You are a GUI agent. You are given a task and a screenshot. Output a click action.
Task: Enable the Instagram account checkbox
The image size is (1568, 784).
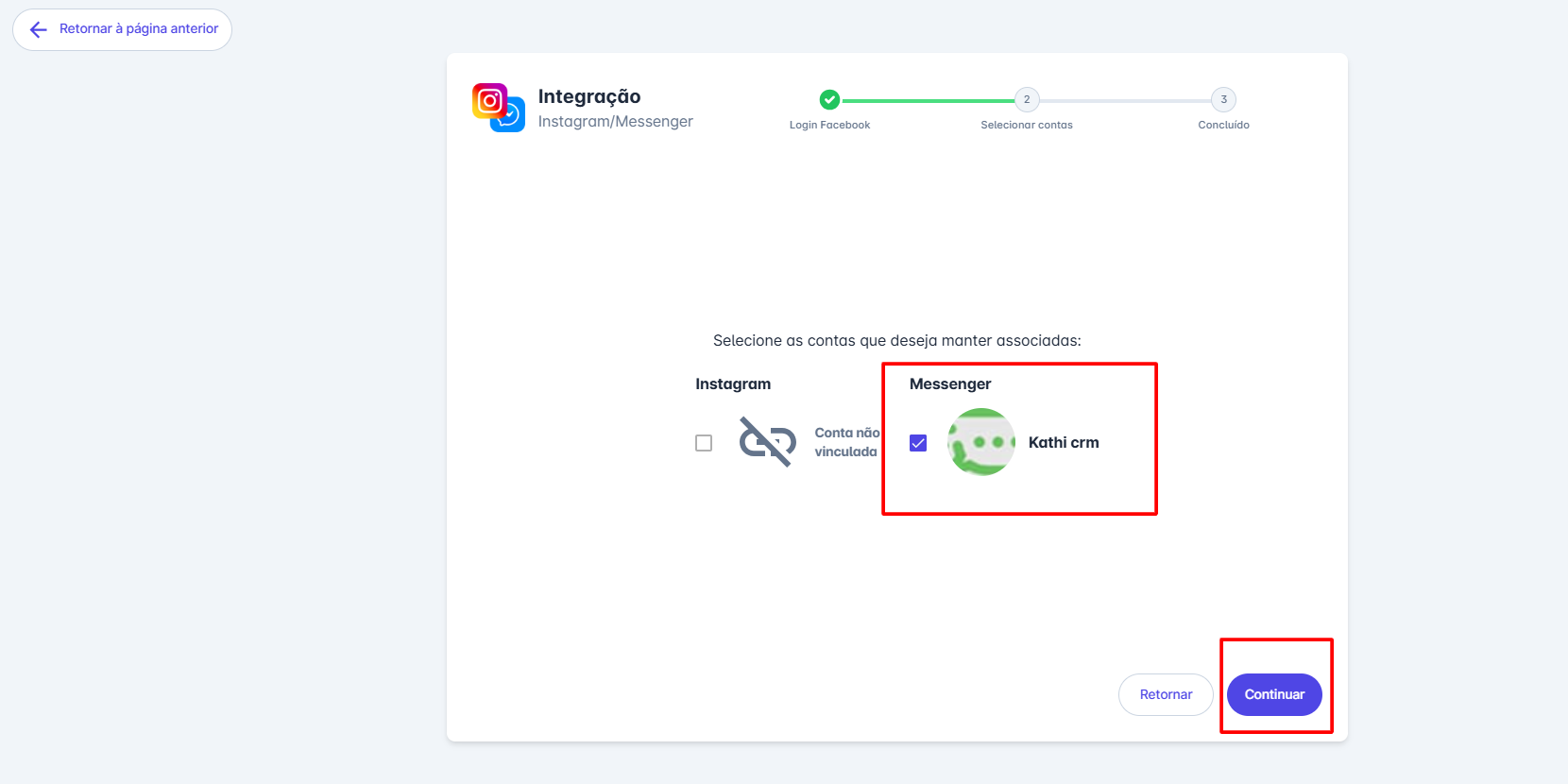tap(704, 443)
